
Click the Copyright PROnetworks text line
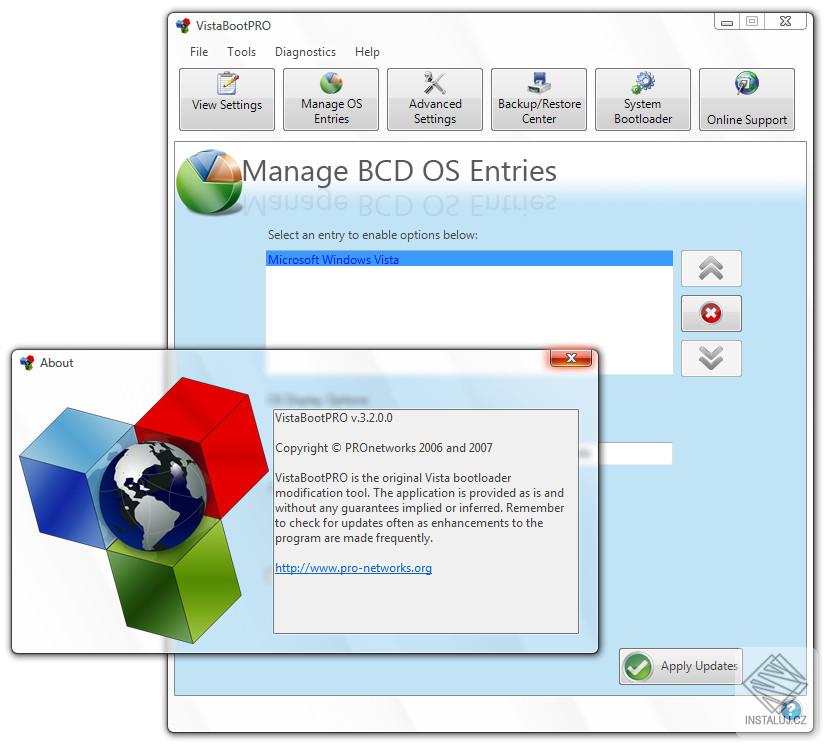pyautogui.click(x=384, y=448)
